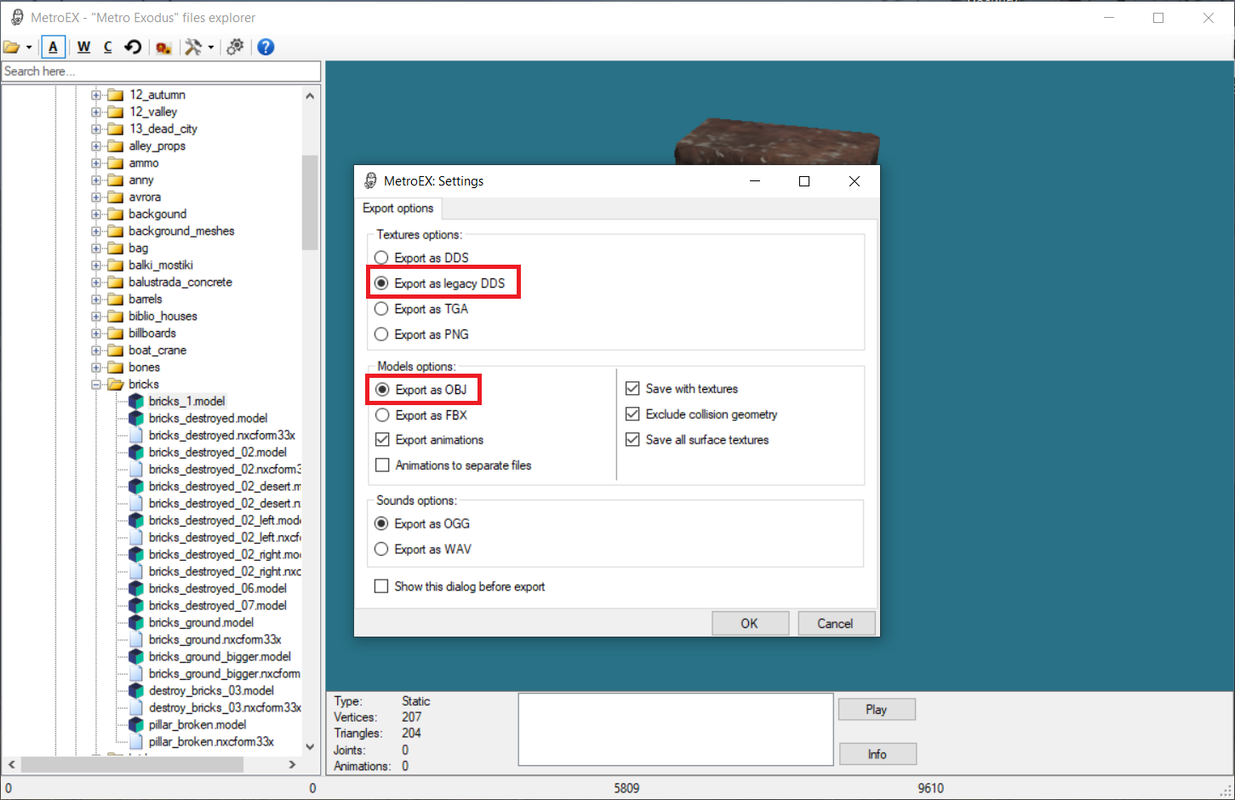Click destroy_bricks_03.model cube icon

(x=136, y=690)
